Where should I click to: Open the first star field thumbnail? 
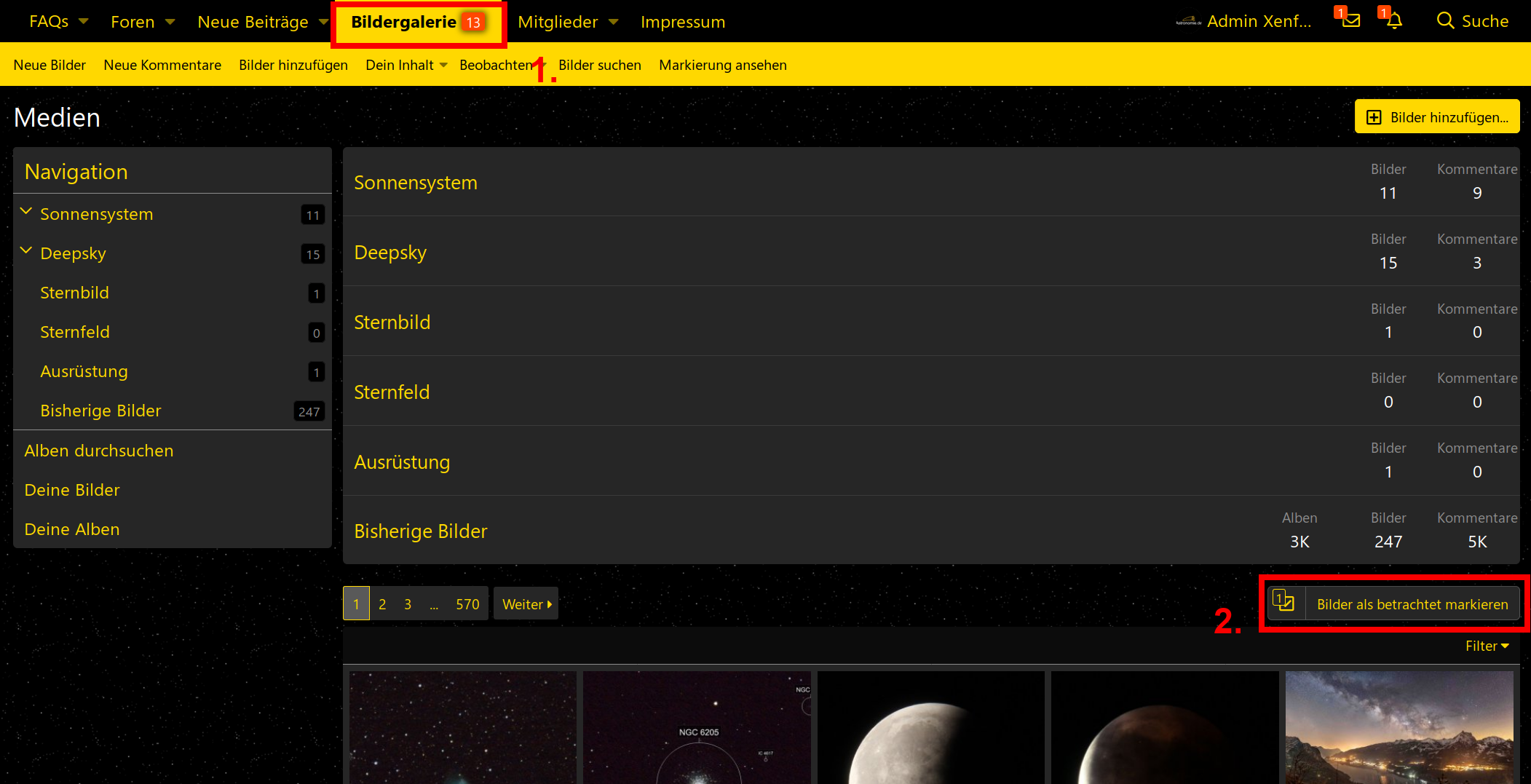point(463,727)
